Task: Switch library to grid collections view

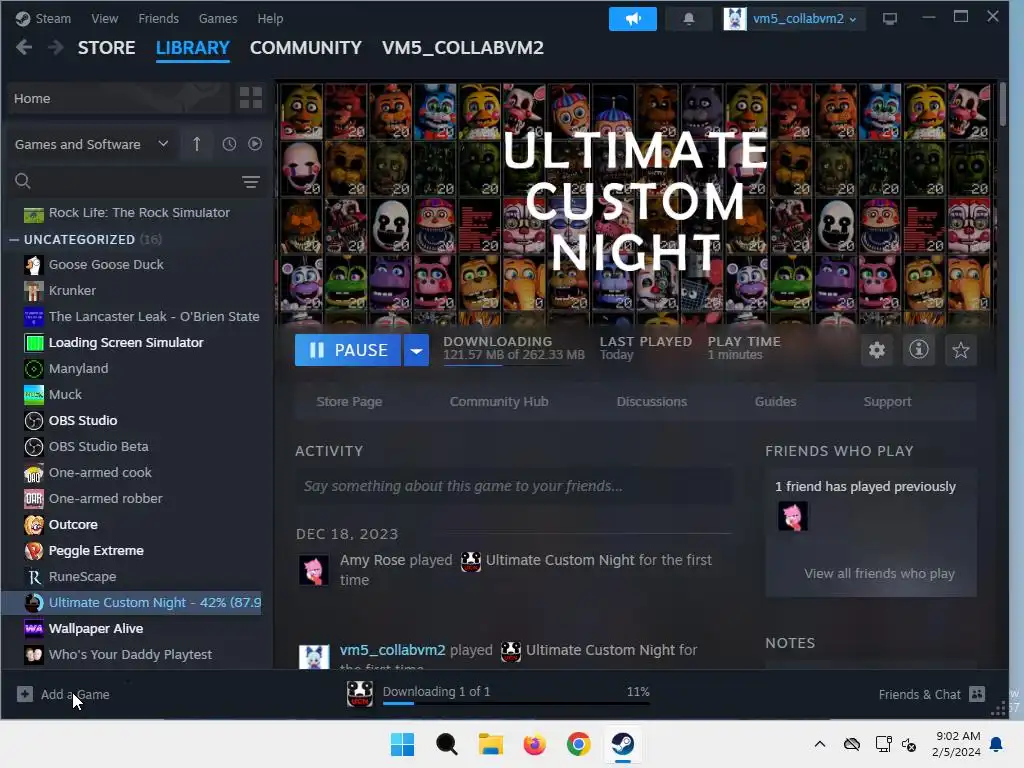Action: click(251, 98)
